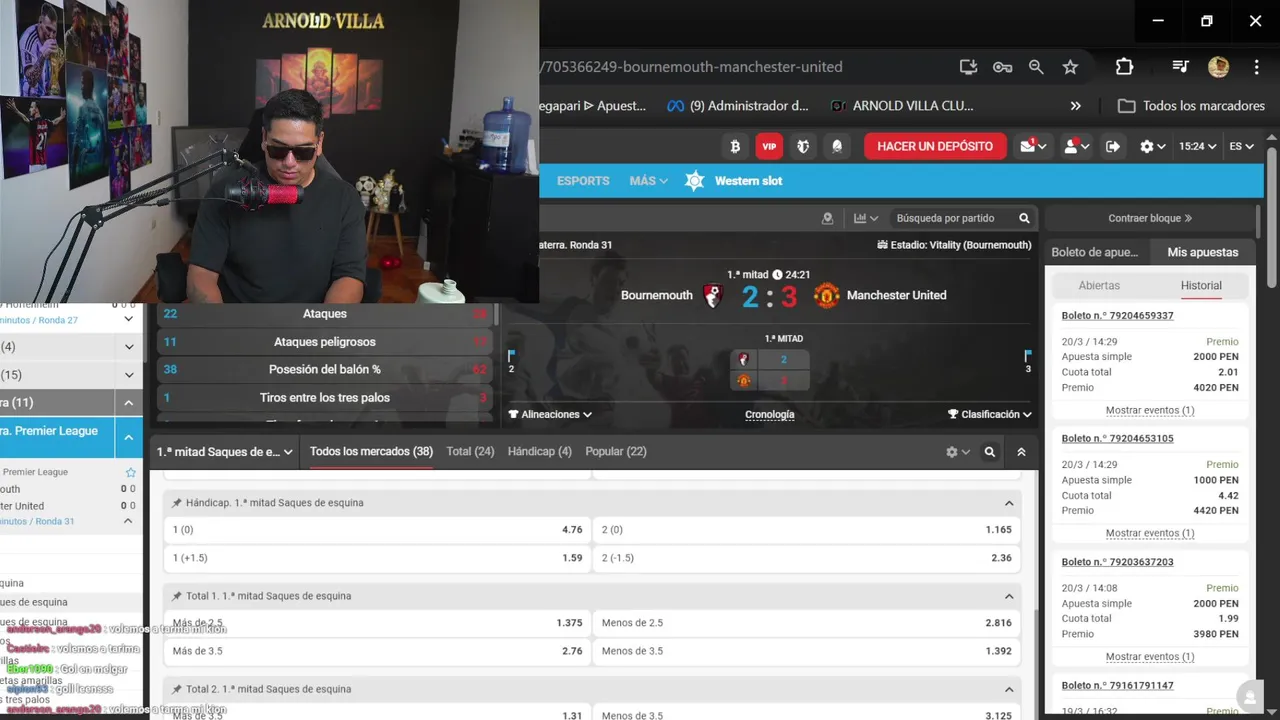Open Chrome three-dot menu
Viewport: 1280px width, 720px height.
pyautogui.click(x=1256, y=67)
